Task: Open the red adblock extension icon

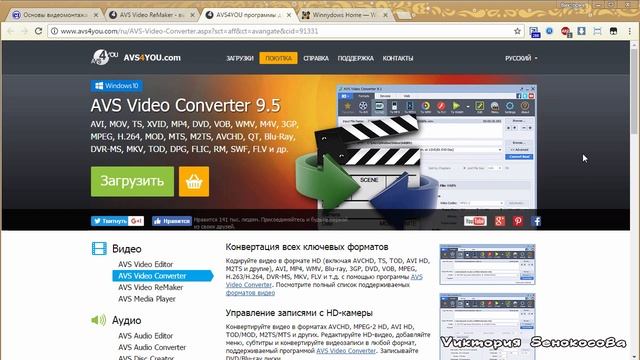Action: (x=566, y=31)
